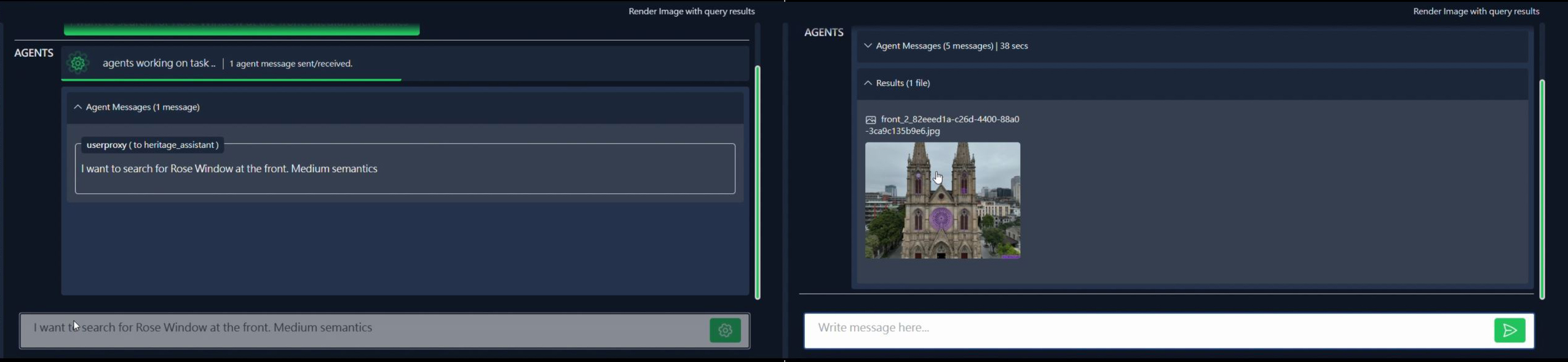The image size is (1568, 362).
Task: Click image file icon beside front_2 filename
Action: (x=871, y=120)
